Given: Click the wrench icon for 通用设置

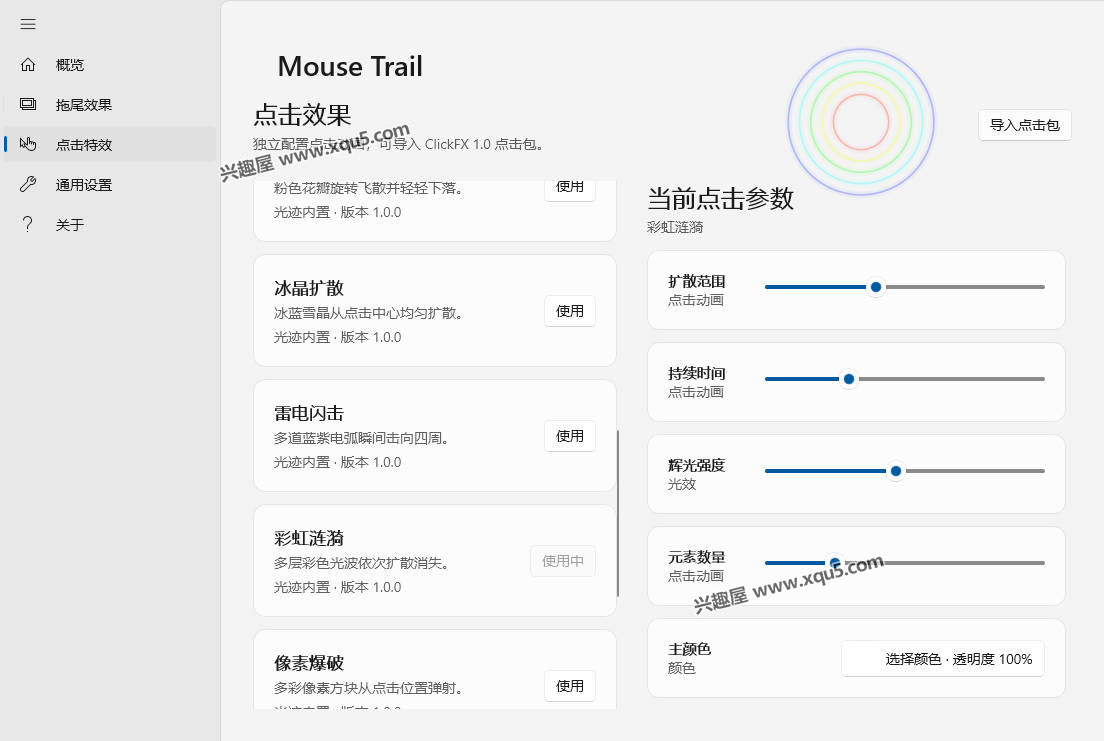Looking at the screenshot, I should (28, 185).
